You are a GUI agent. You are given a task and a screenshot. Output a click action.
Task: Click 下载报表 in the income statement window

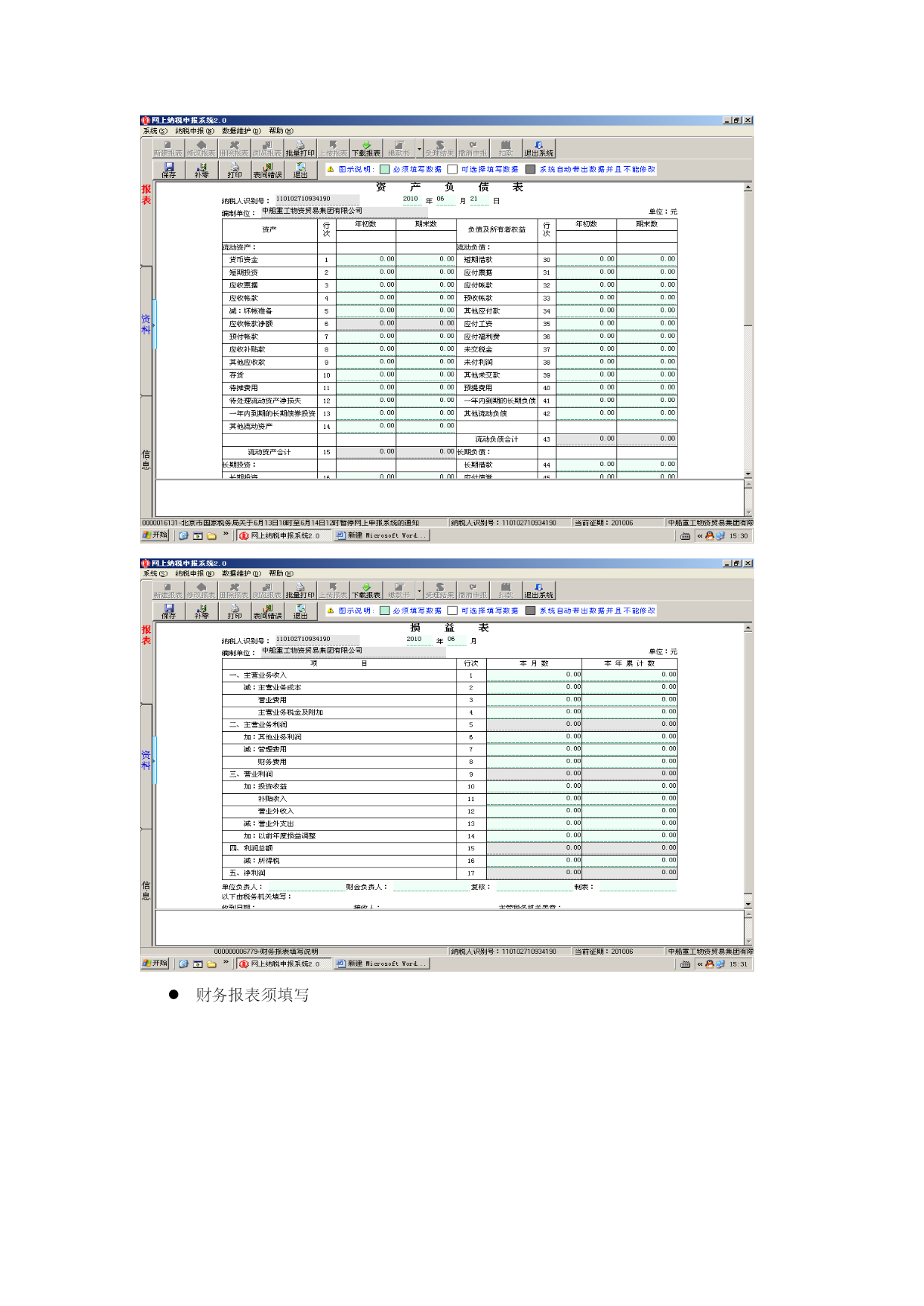tap(366, 590)
